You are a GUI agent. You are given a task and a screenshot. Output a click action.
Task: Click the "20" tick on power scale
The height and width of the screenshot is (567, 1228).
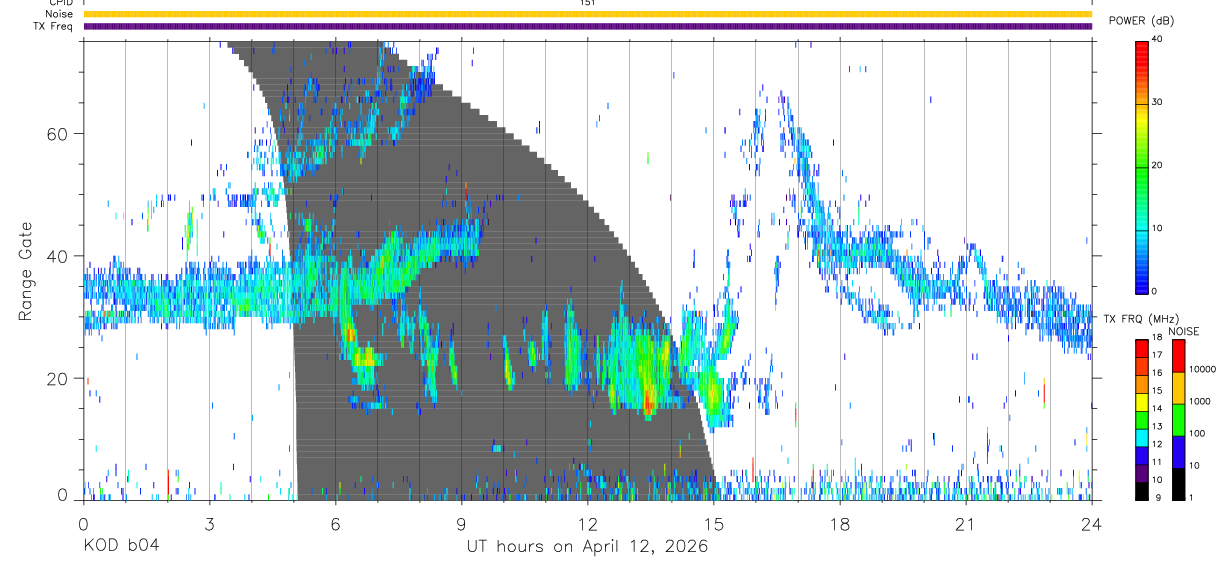tap(1157, 166)
